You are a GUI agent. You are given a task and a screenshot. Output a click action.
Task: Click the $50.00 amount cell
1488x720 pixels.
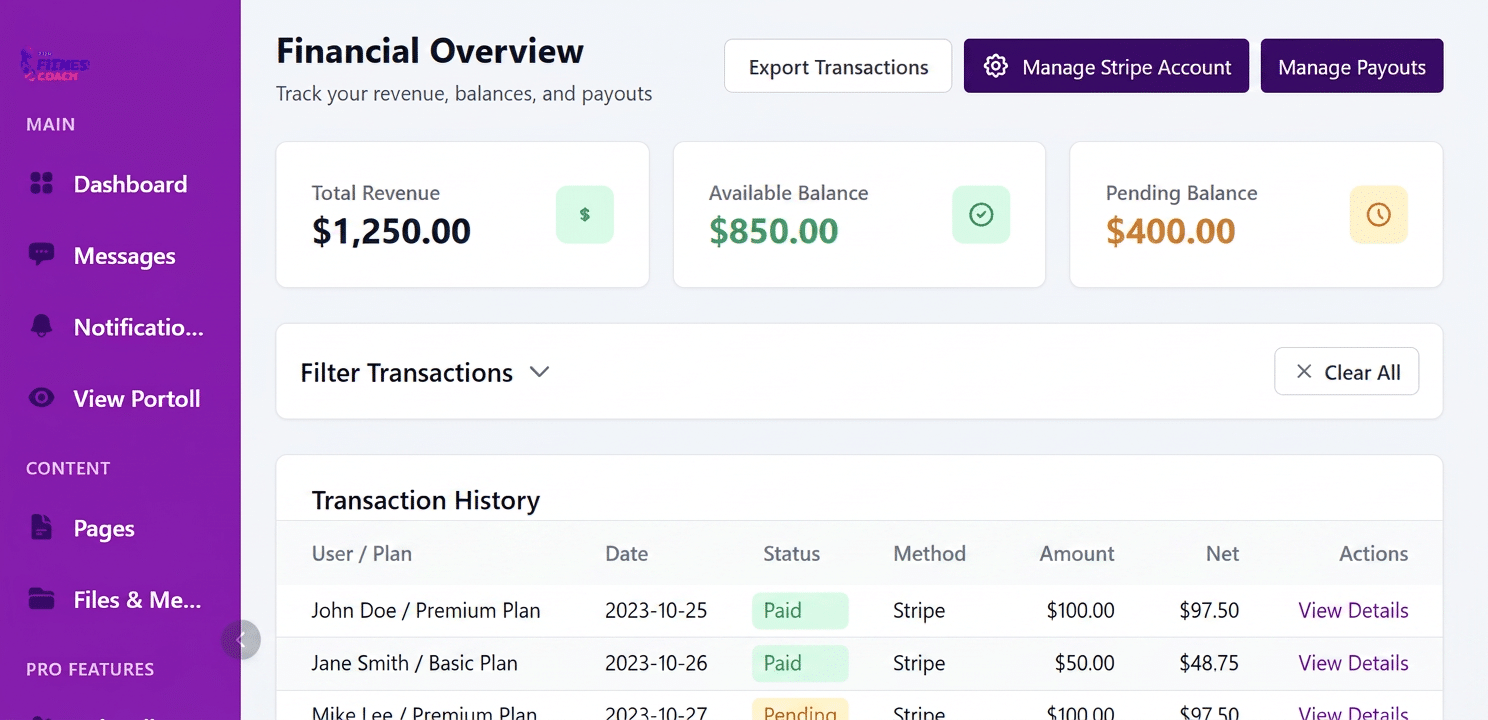pos(1085,663)
